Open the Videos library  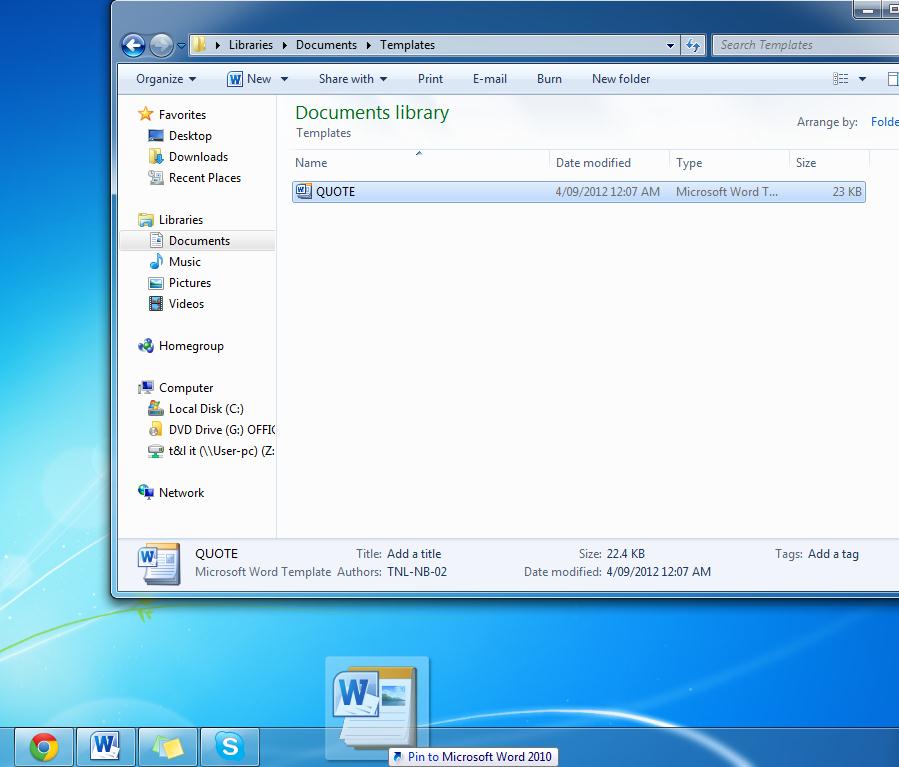pyautogui.click(x=186, y=304)
